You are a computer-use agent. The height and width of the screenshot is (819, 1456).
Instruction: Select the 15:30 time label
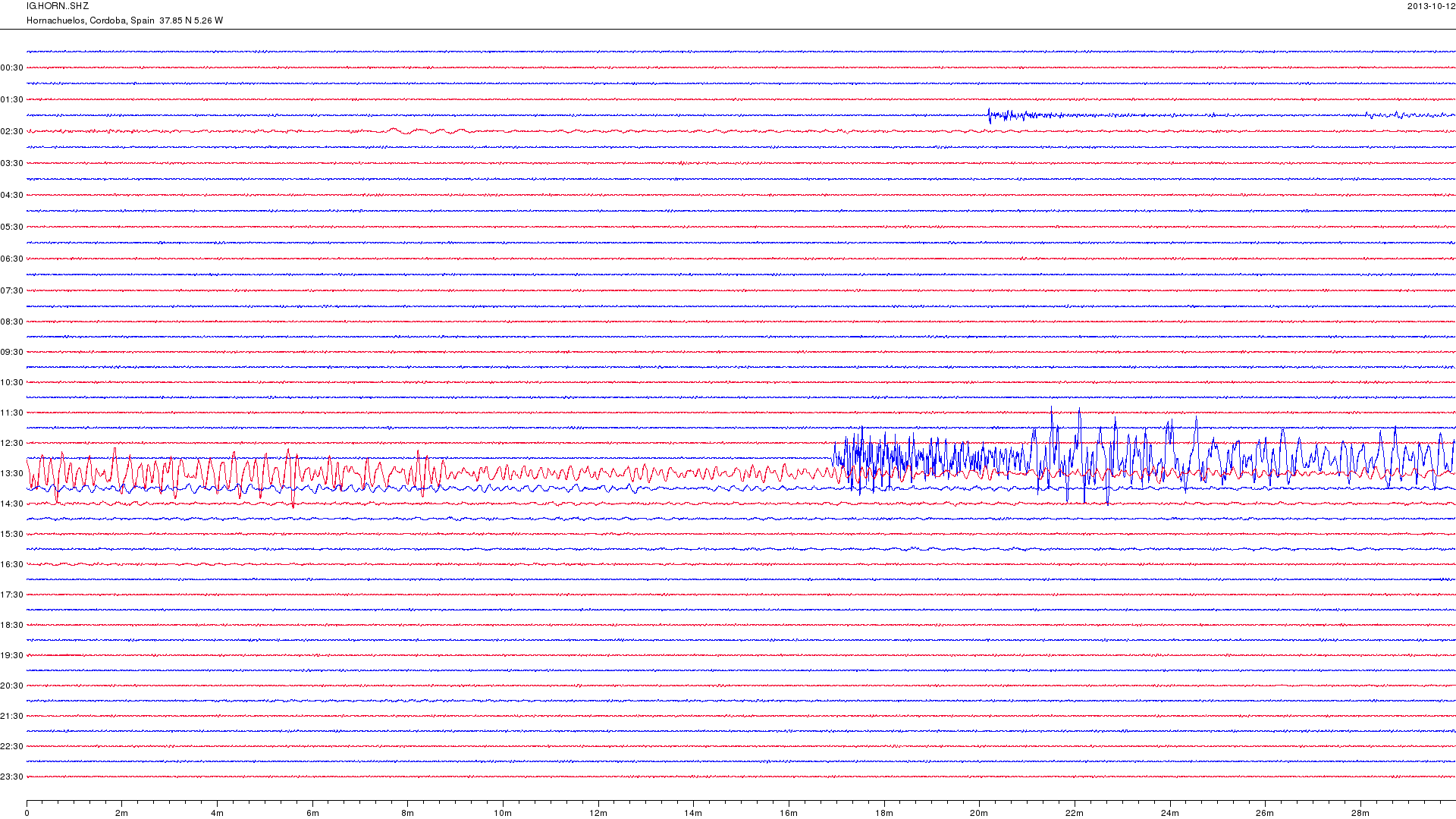(x=12, y=534)
